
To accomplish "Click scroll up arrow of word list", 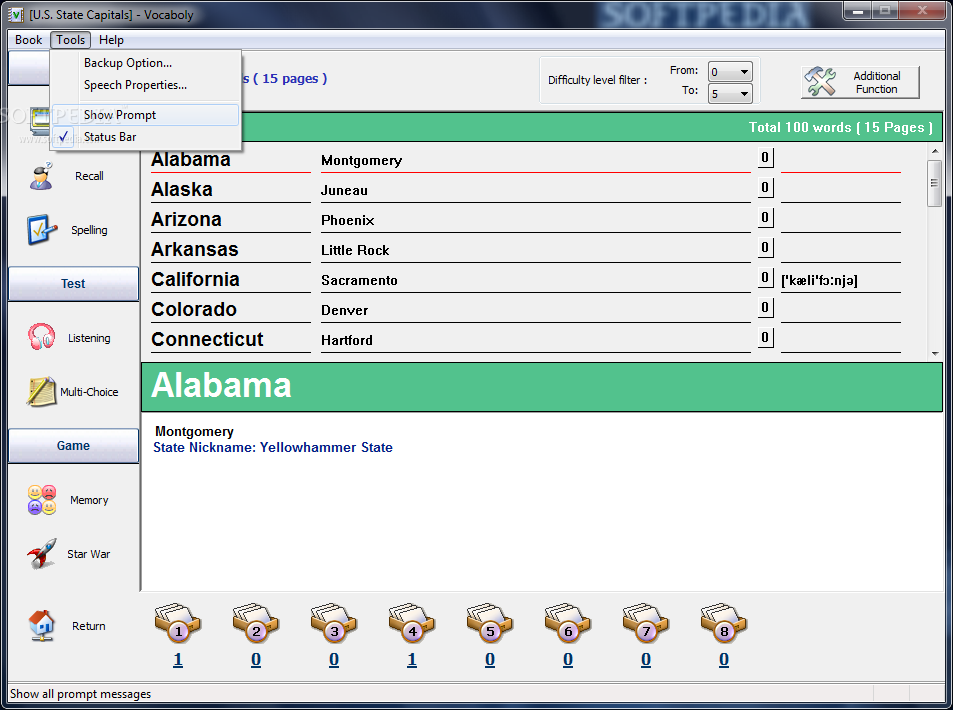I will pyautogui.click(x=935, y=151).
